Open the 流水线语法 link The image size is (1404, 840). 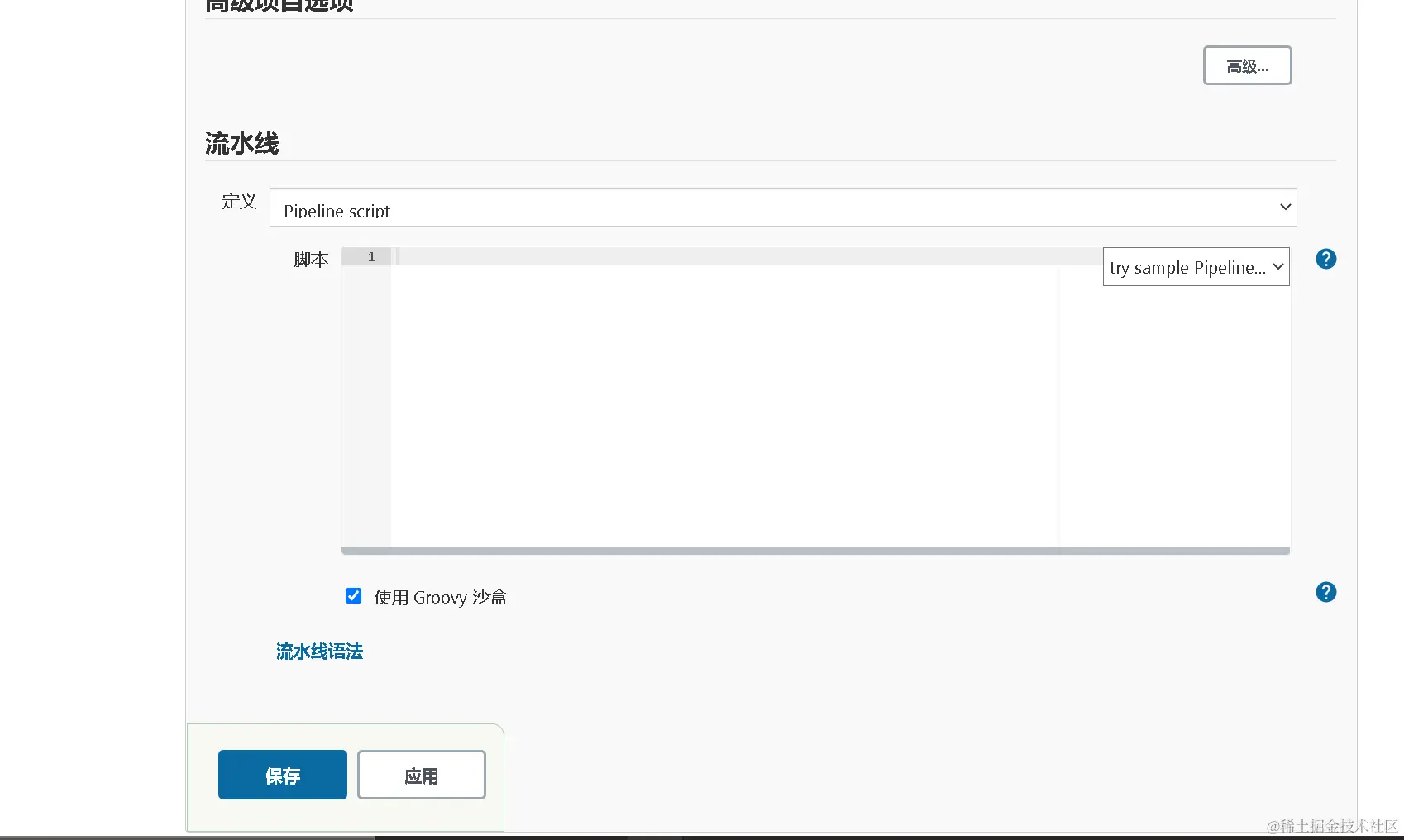[319, 651]
